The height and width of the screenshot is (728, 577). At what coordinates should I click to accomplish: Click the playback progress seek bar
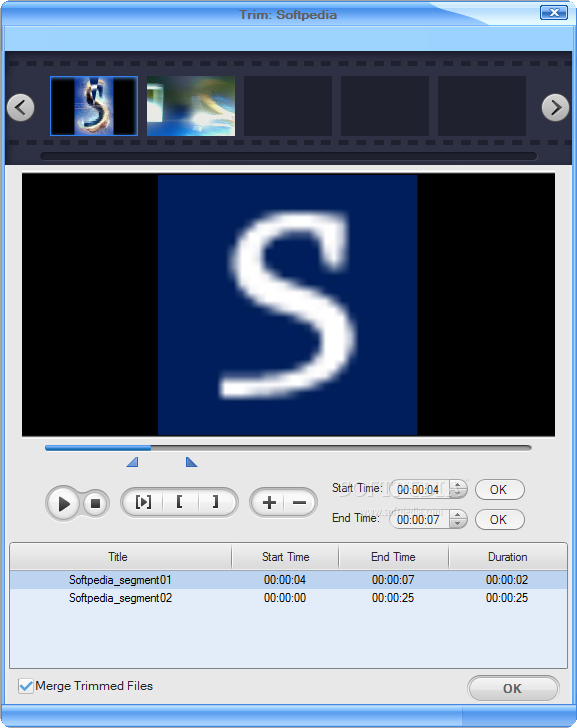point(288,448)
